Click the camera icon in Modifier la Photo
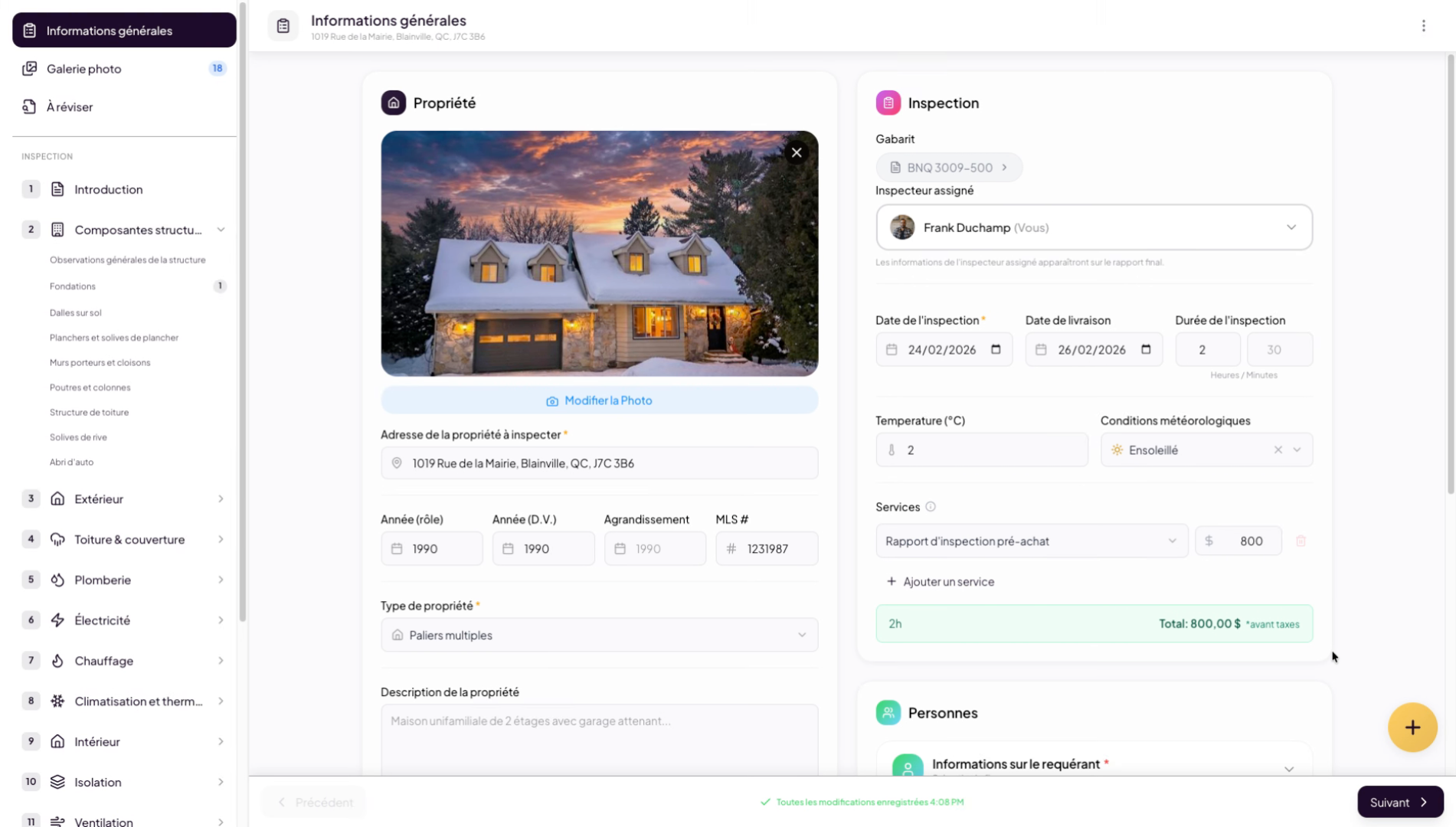The height and width of the screenshot is (827, 1456). pos(551,401)
